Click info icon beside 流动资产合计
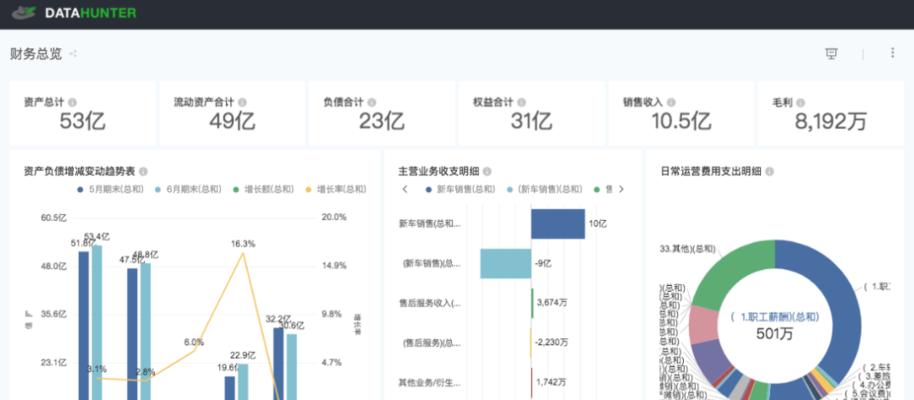The width and height of the screenshot is (914, 400). click(x=242, y=102)
